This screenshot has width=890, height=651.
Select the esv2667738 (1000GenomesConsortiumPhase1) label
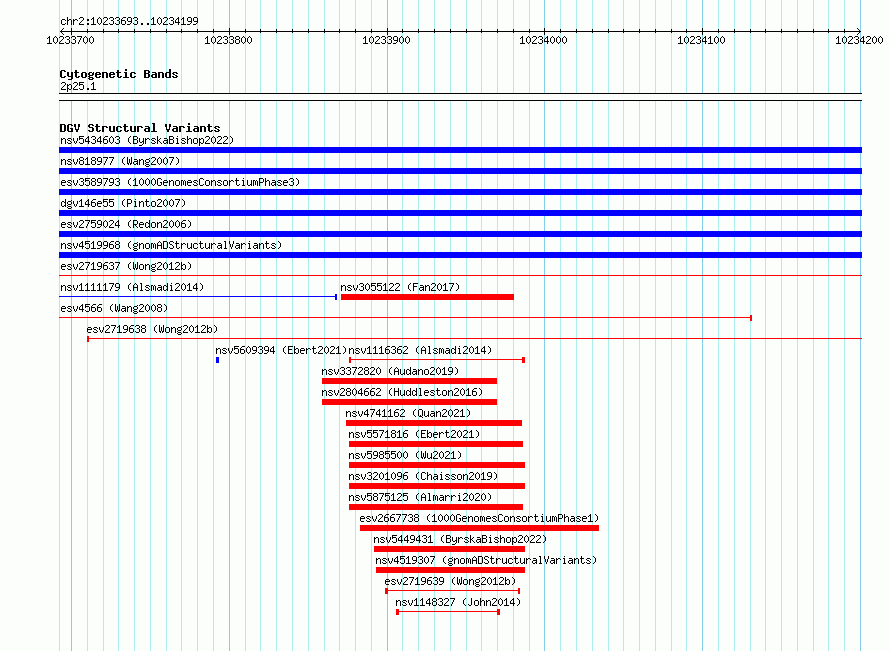click(479, 518)
